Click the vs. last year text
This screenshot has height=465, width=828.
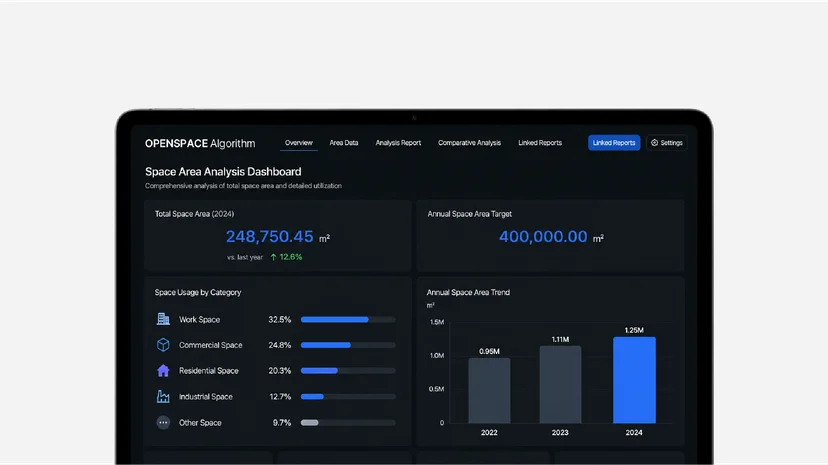244,257
